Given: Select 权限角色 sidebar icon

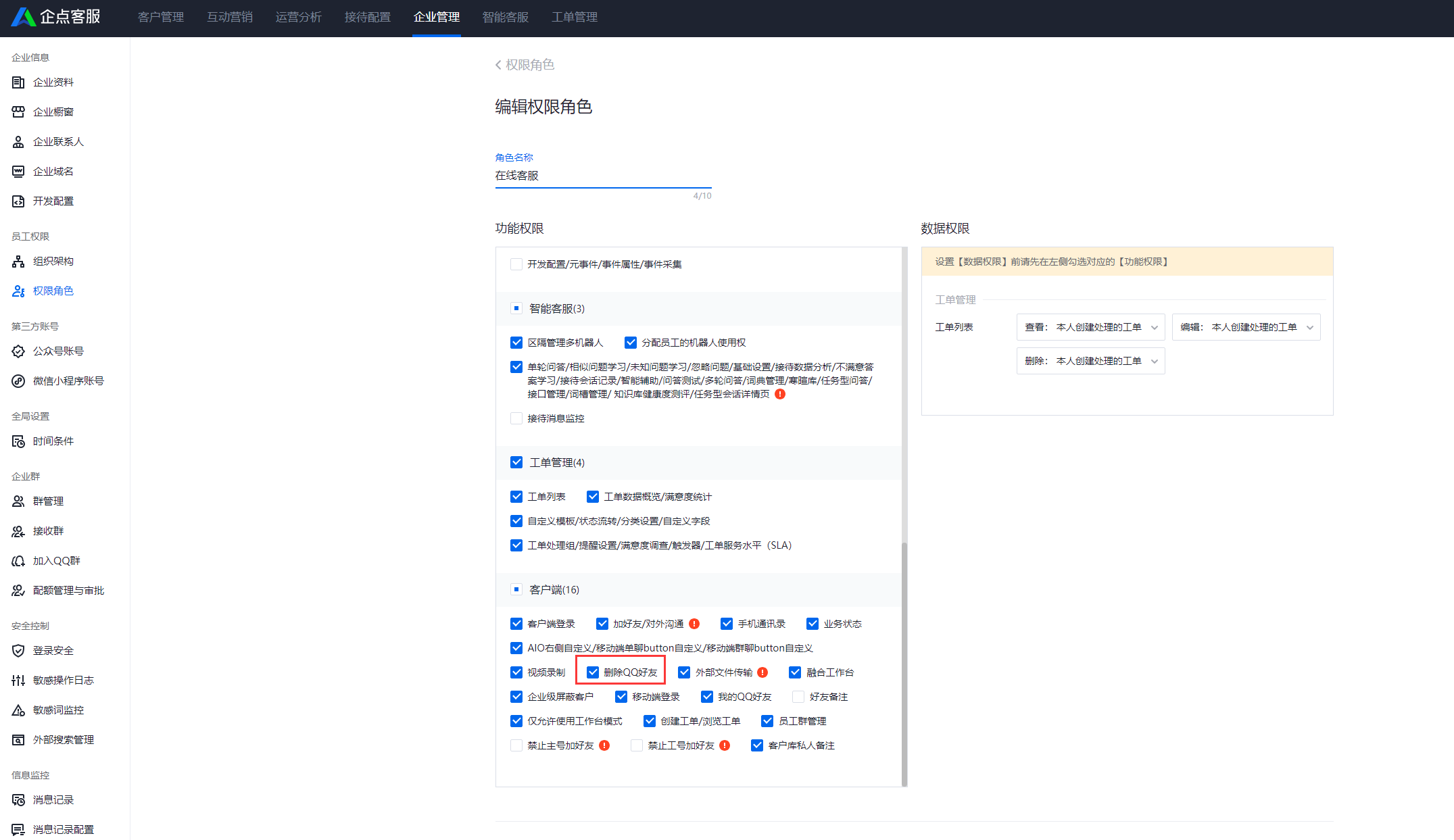Looking at the screenshot, I should click(18, 291).
